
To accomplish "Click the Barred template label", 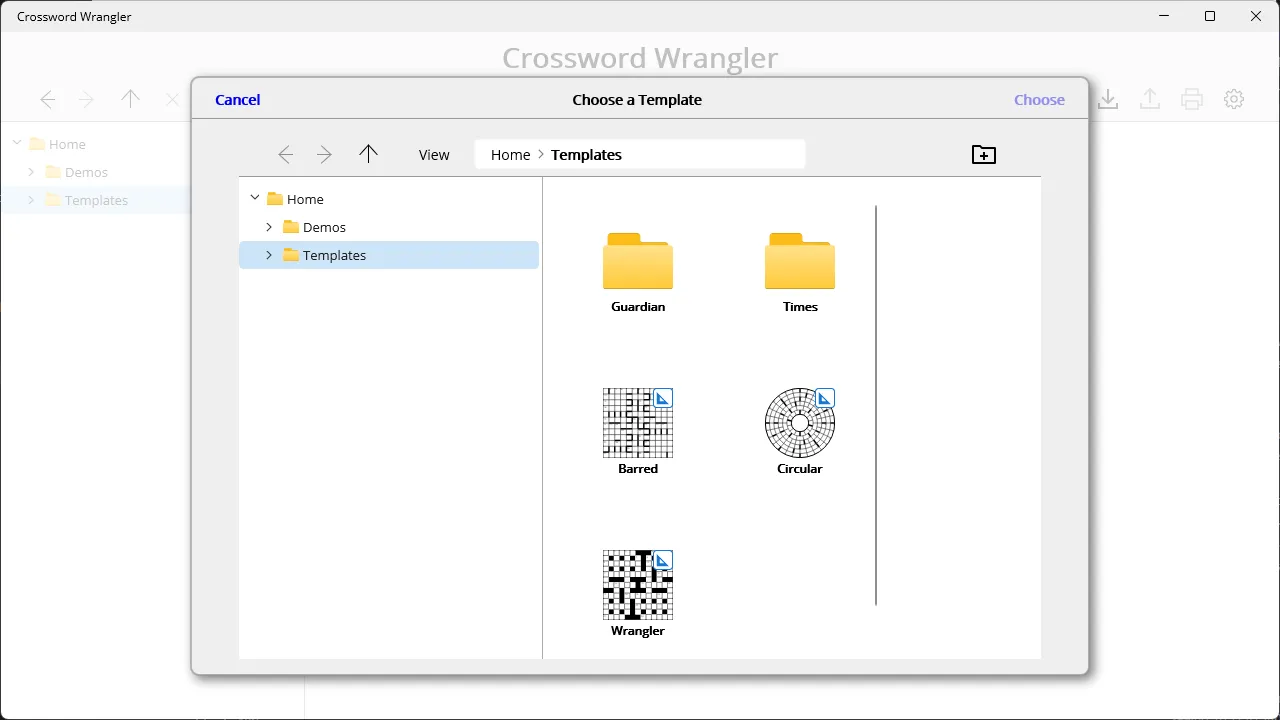I will 638,469.
